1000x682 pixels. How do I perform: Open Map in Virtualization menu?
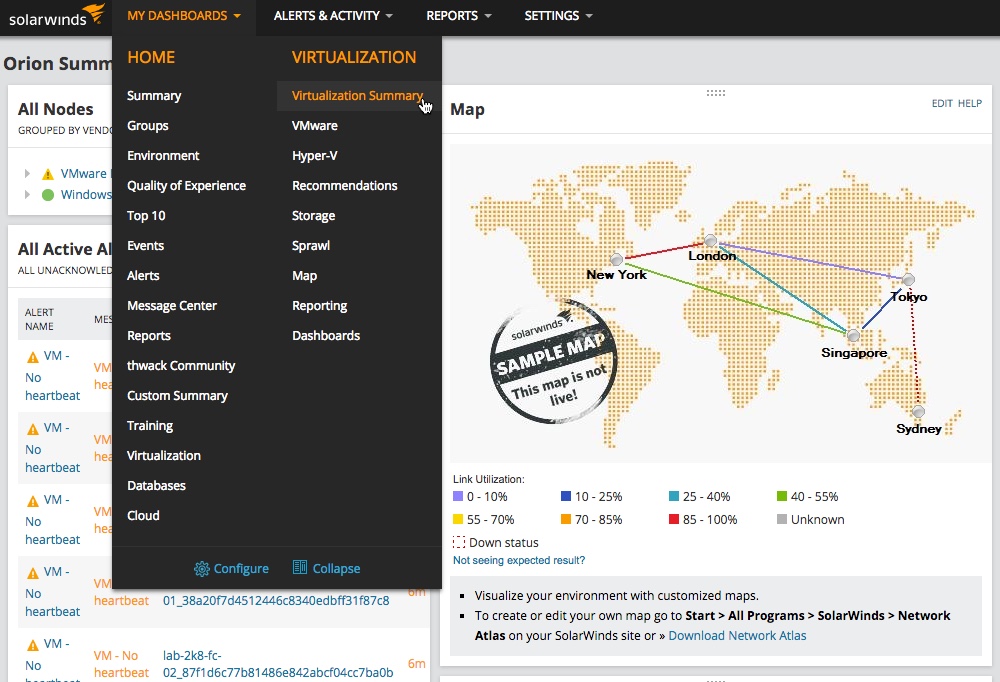(x=304, y=276)
